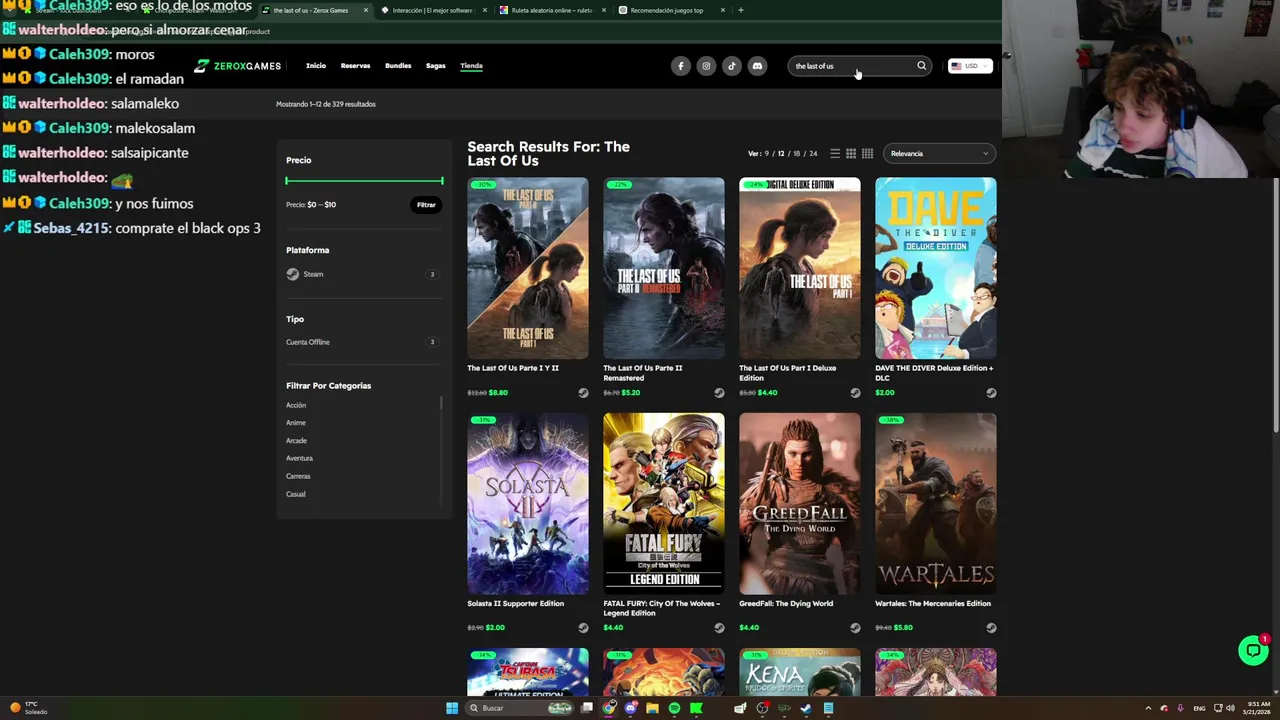Filter by Acción category
This screenshot has height=720, width=1280.
(296, 405)
